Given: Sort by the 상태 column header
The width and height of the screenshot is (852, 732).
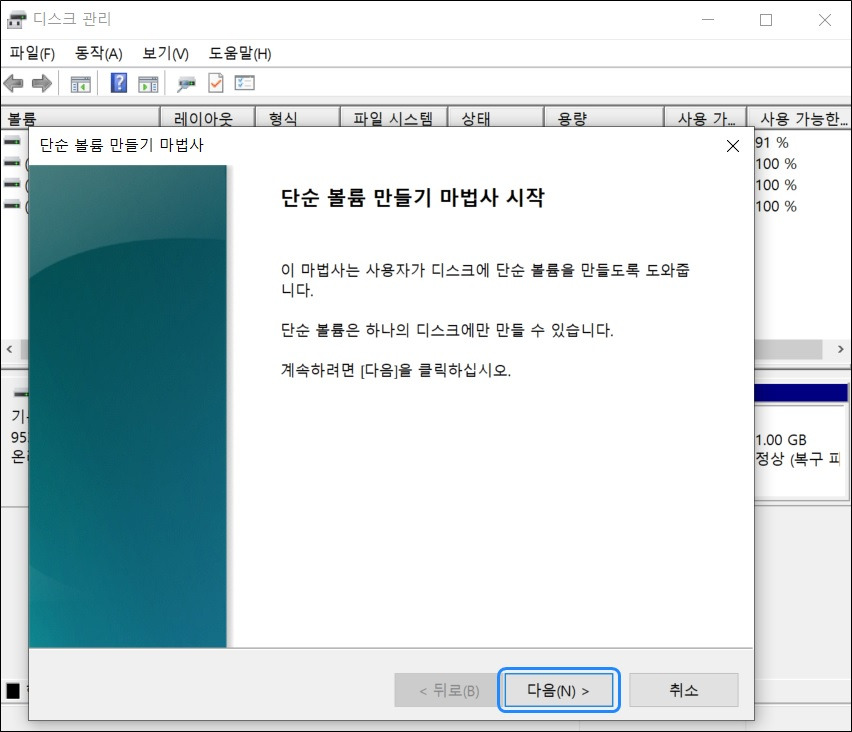Looking at the screenshot, I should click(496, 117).
